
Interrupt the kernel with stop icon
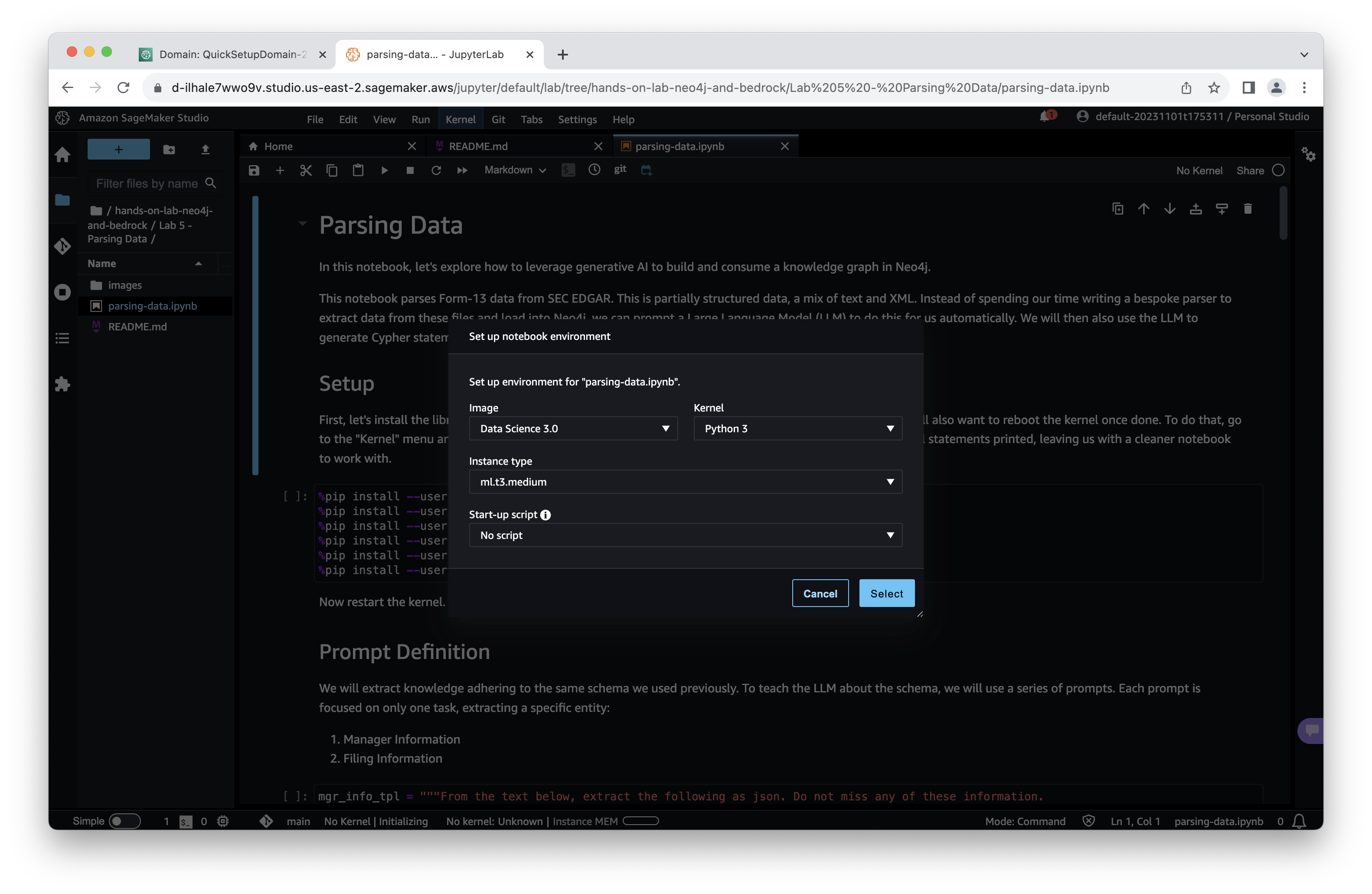point(410,170)
